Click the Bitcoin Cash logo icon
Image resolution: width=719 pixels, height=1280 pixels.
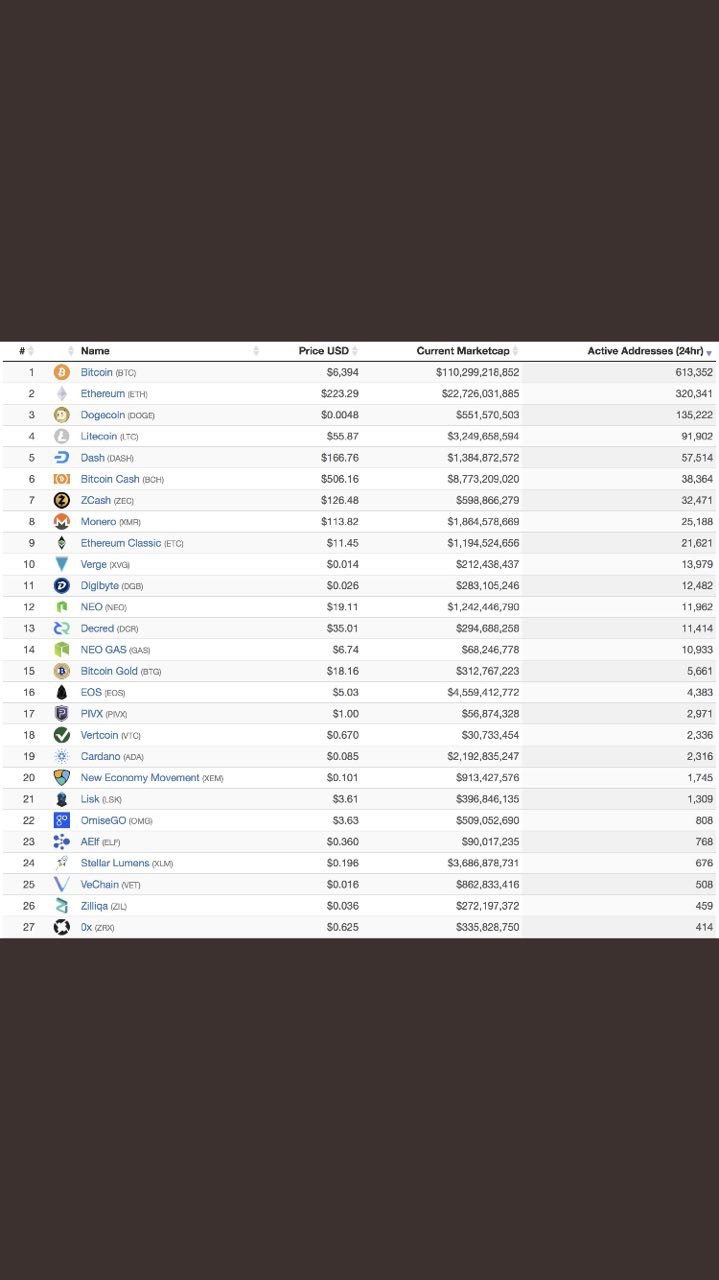pos(61,479)
